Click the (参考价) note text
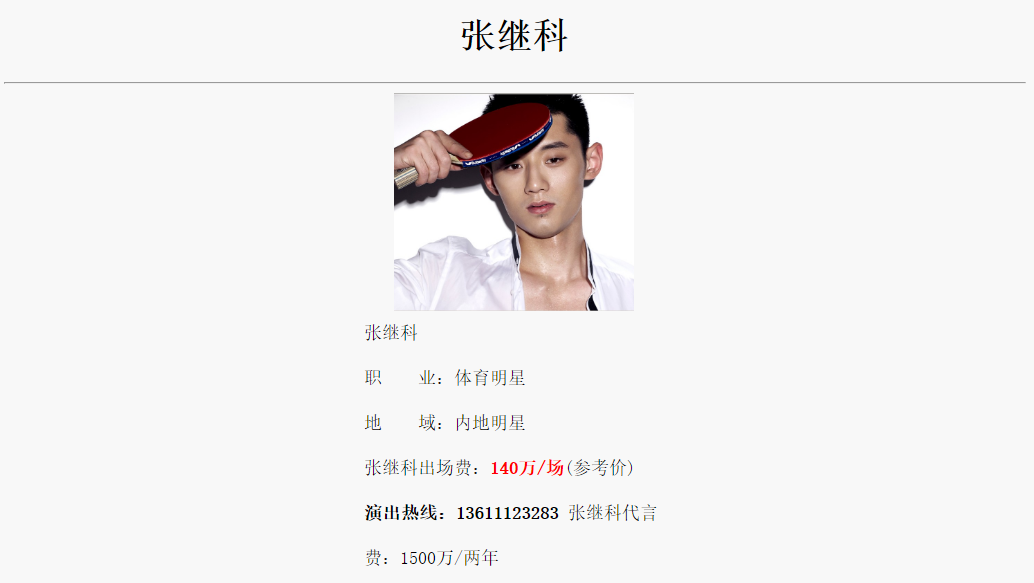The height and width of the screenshot is (583, 1034). coord(600,468)
